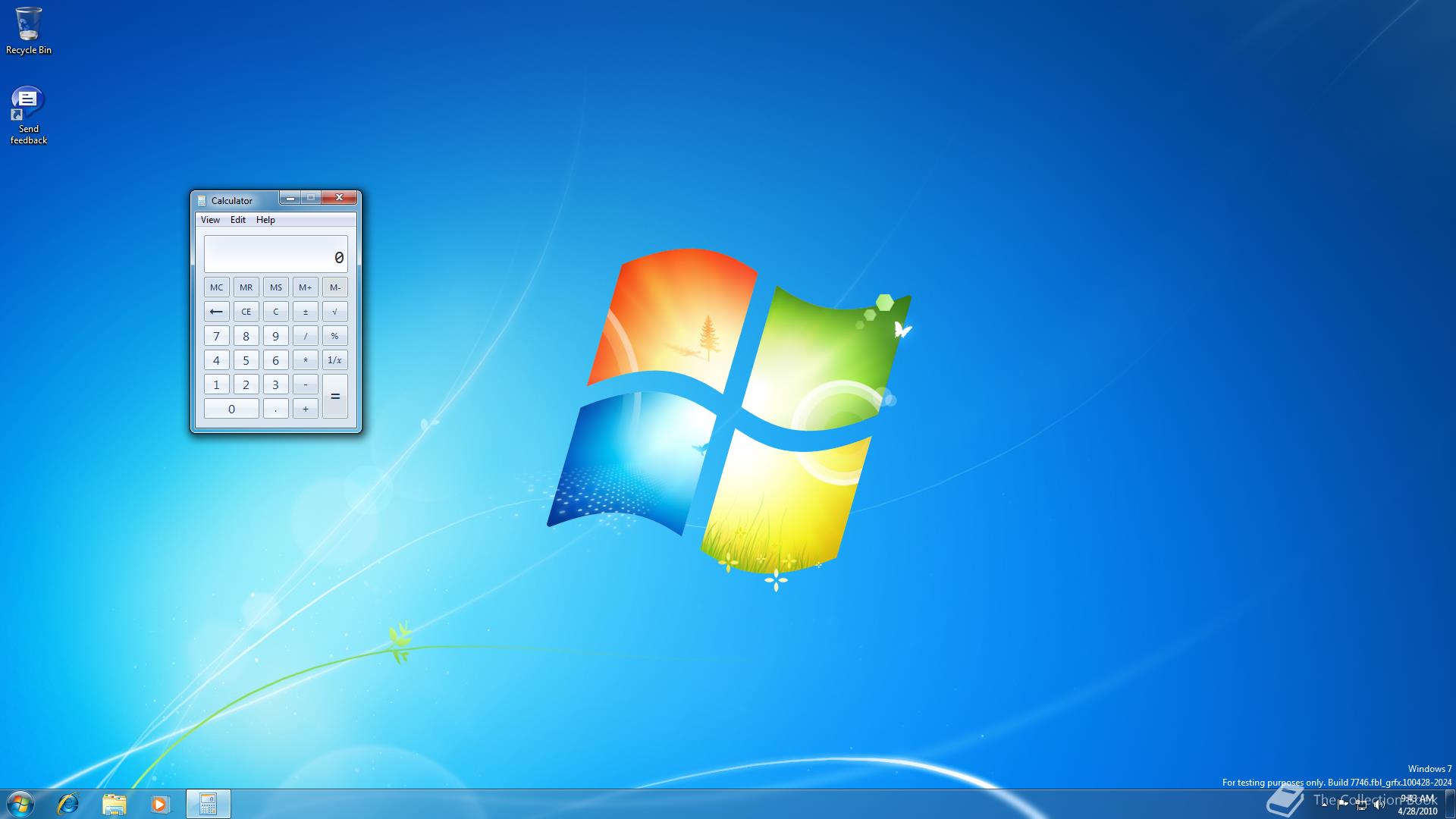Show hidden tray icons arrow
The width and height of the screenshot is (1456, 819).
[x=1325, y=805]
